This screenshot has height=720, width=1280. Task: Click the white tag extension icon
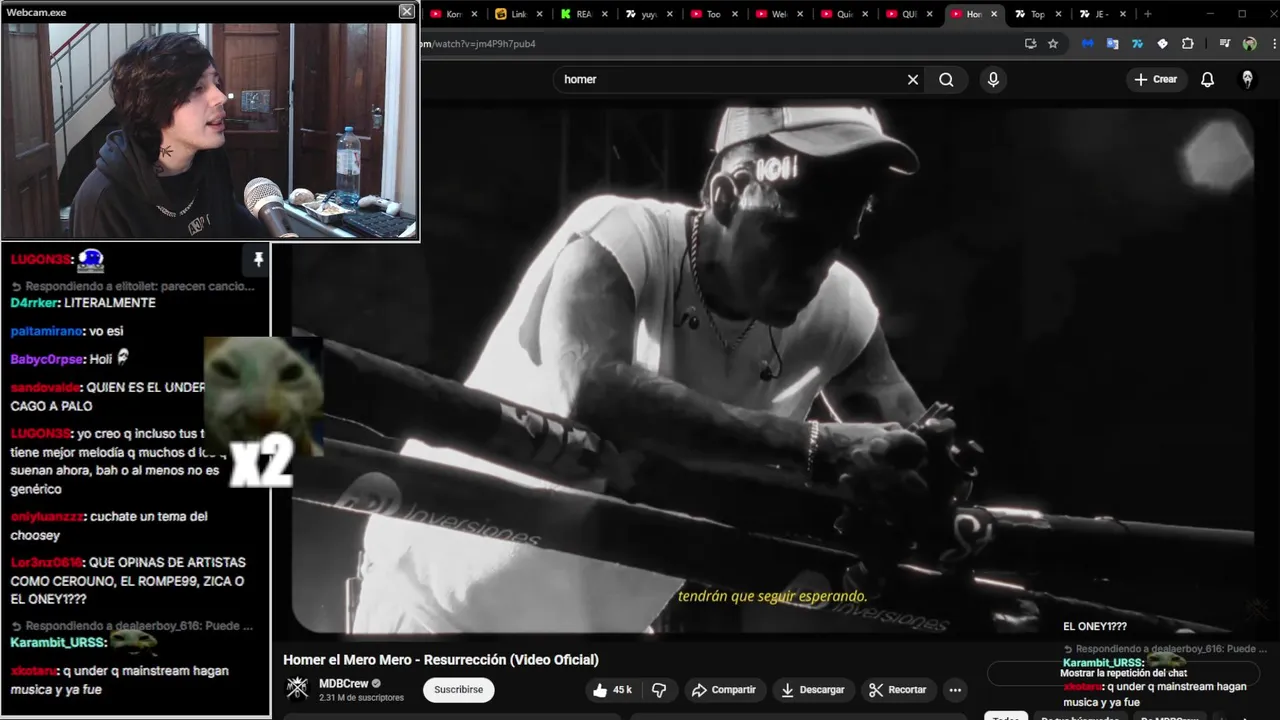coord(1162,44)
